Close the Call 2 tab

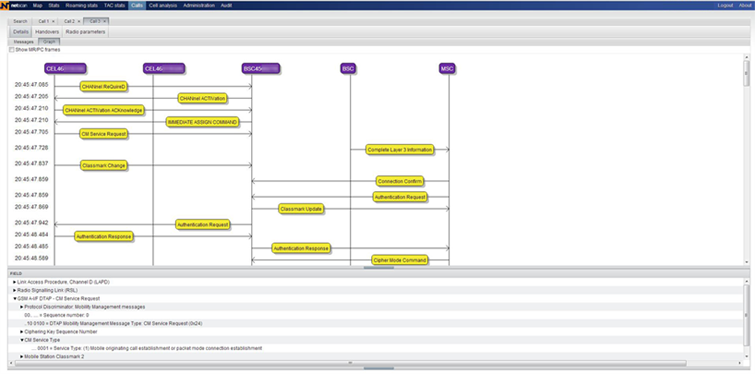(78, 21)
